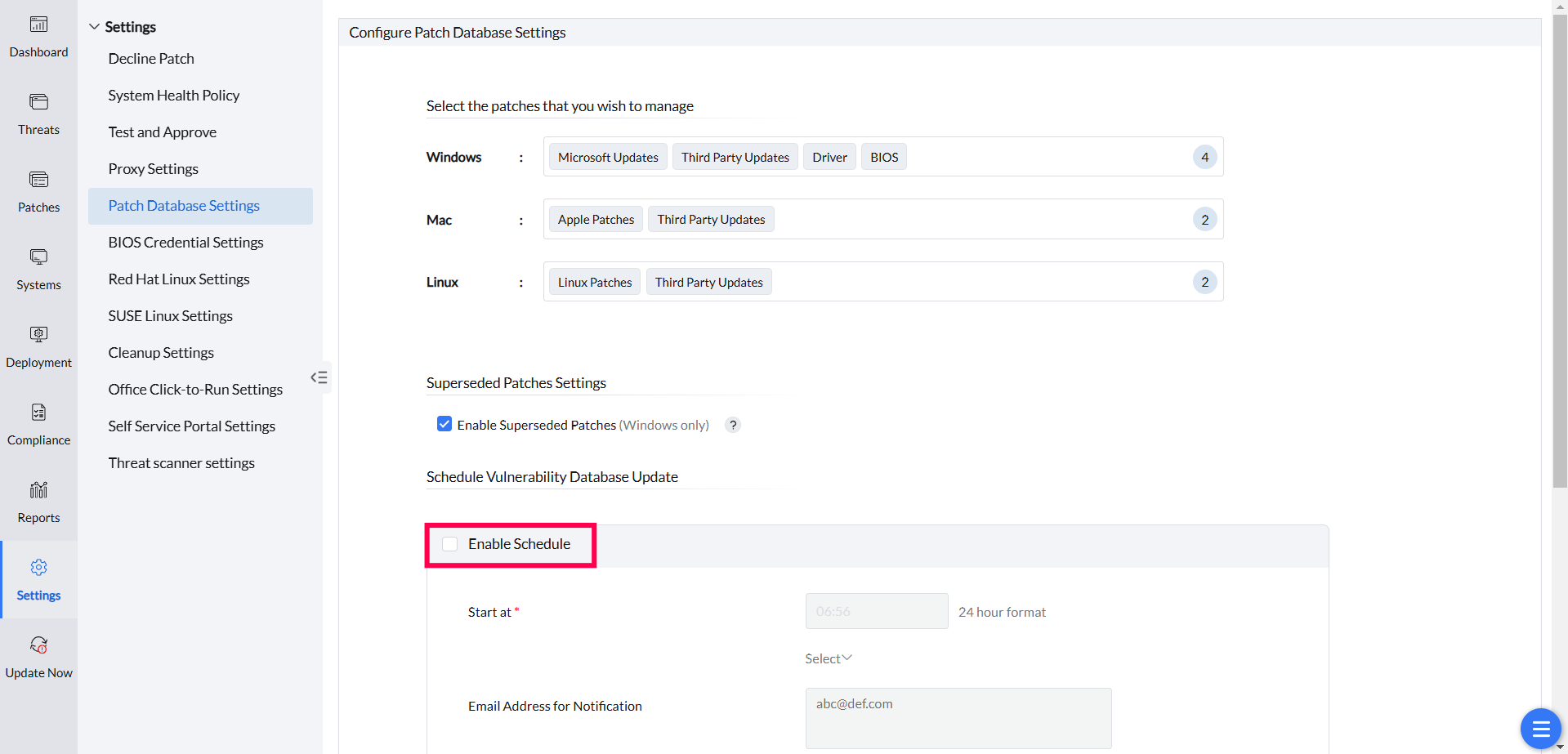Collapse the Settings tree section
Screen dimensions: 1568x754
tap(95, 27)
